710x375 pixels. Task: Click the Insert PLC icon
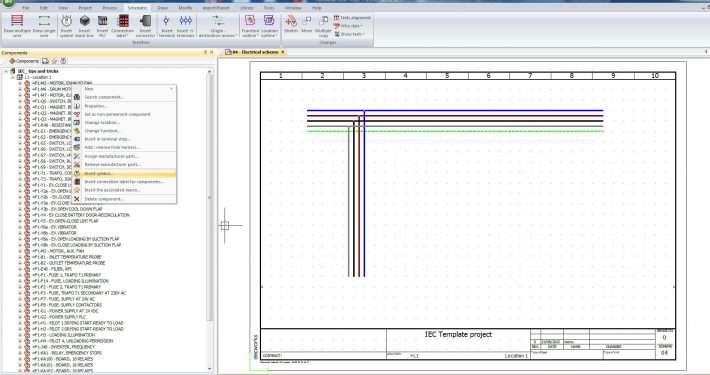(102, 25)
